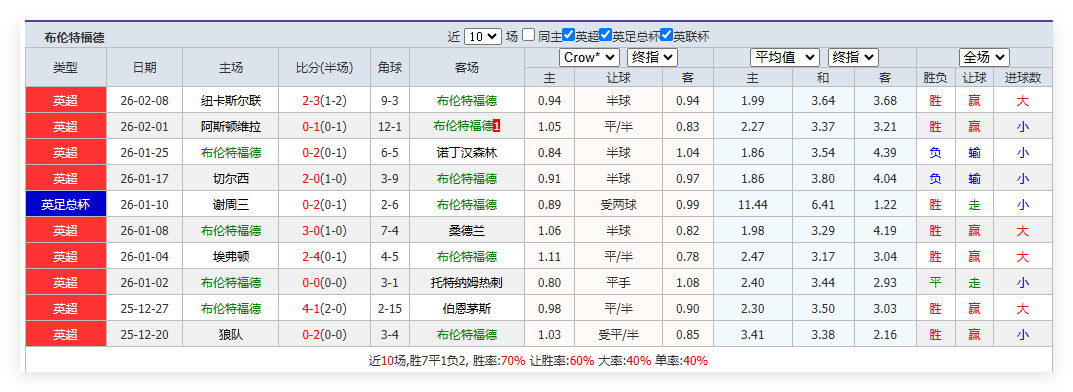Click the handicap 受两球
1073x392 pixels.
click(619, 205)
